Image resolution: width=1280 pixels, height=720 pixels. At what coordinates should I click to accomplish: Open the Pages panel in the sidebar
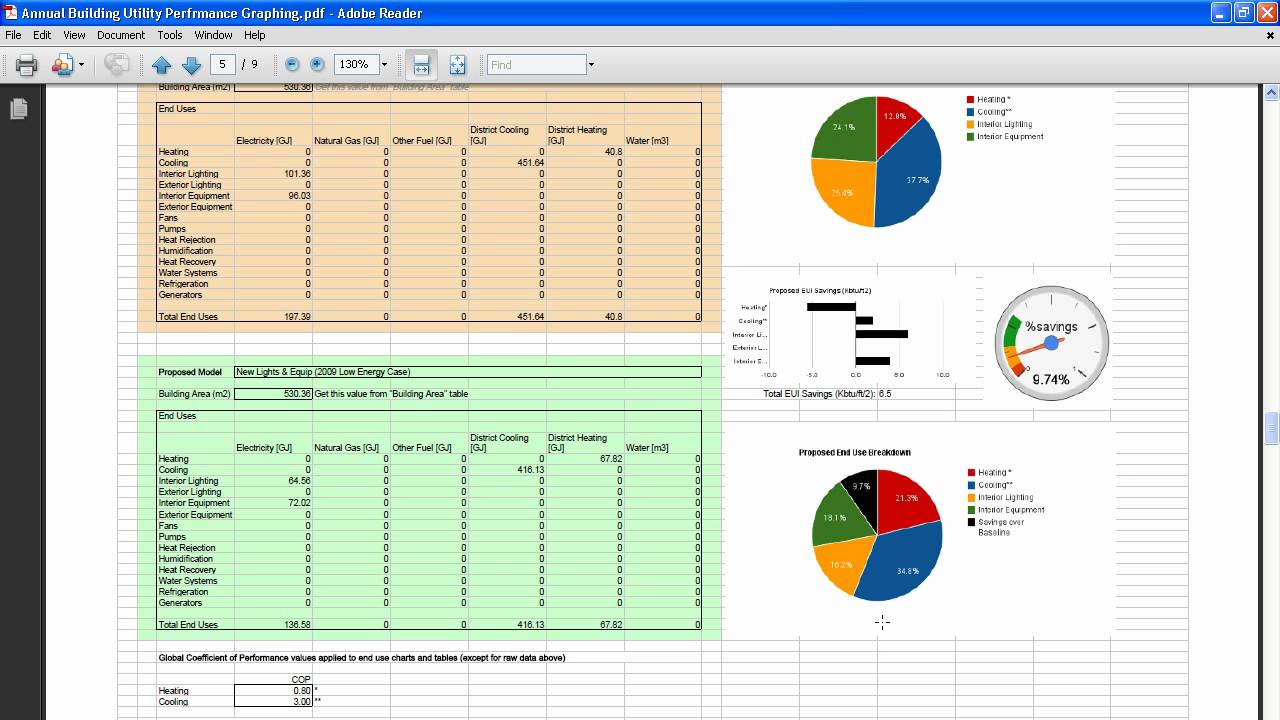[18, 108]
